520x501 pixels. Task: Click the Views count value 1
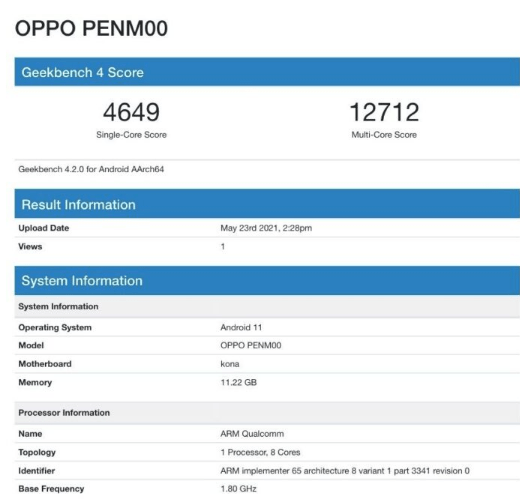point(222,247)
